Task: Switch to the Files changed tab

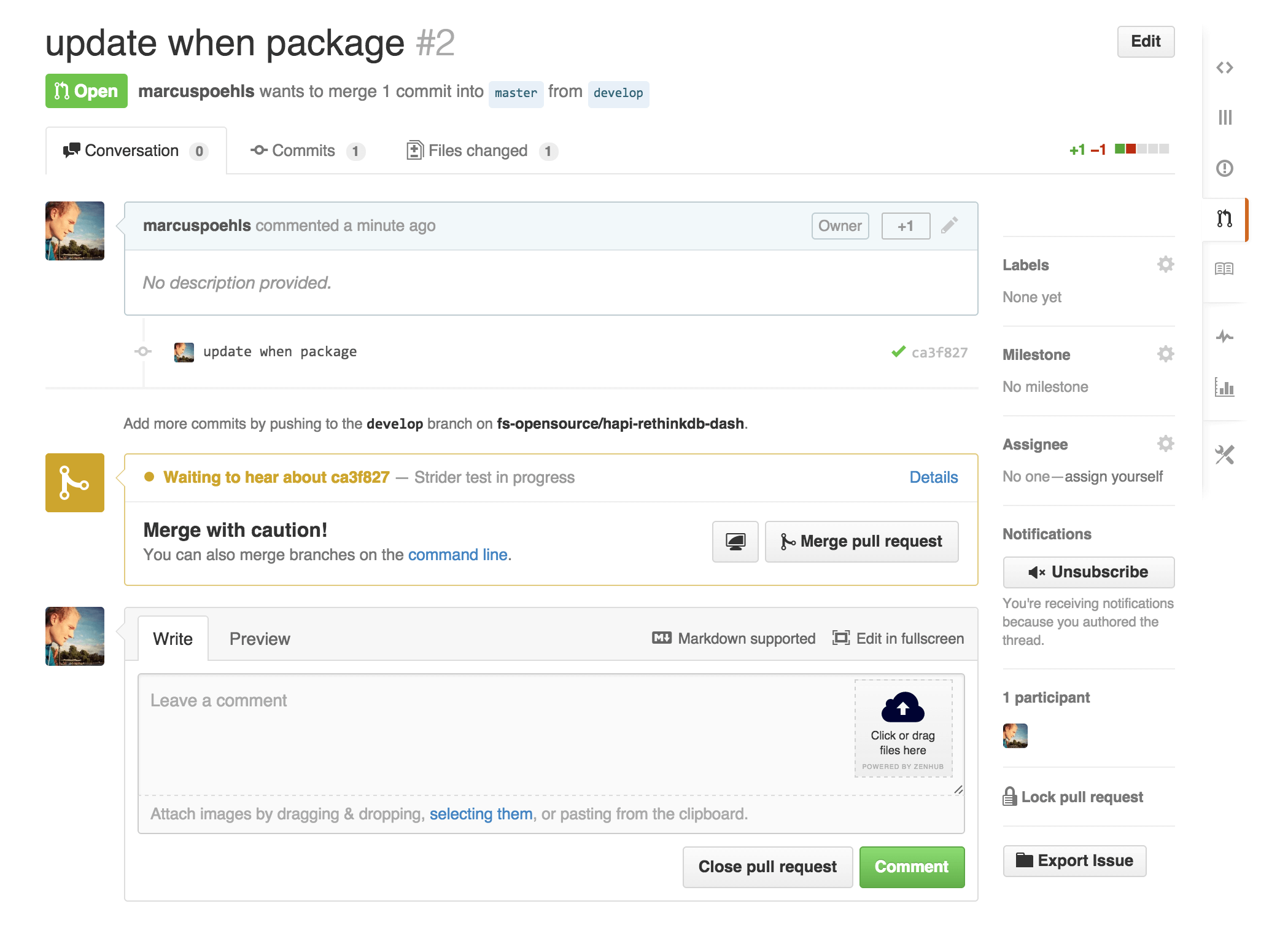Action: (x=482, y=151)
